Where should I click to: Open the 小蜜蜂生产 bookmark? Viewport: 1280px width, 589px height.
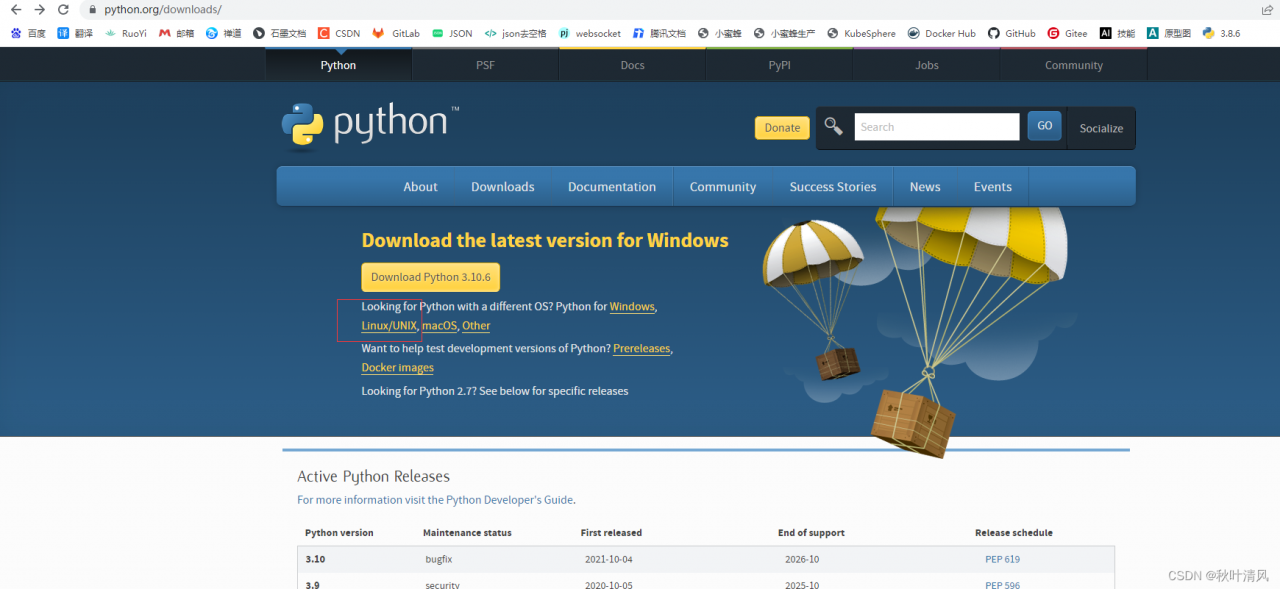coord(784,33)
